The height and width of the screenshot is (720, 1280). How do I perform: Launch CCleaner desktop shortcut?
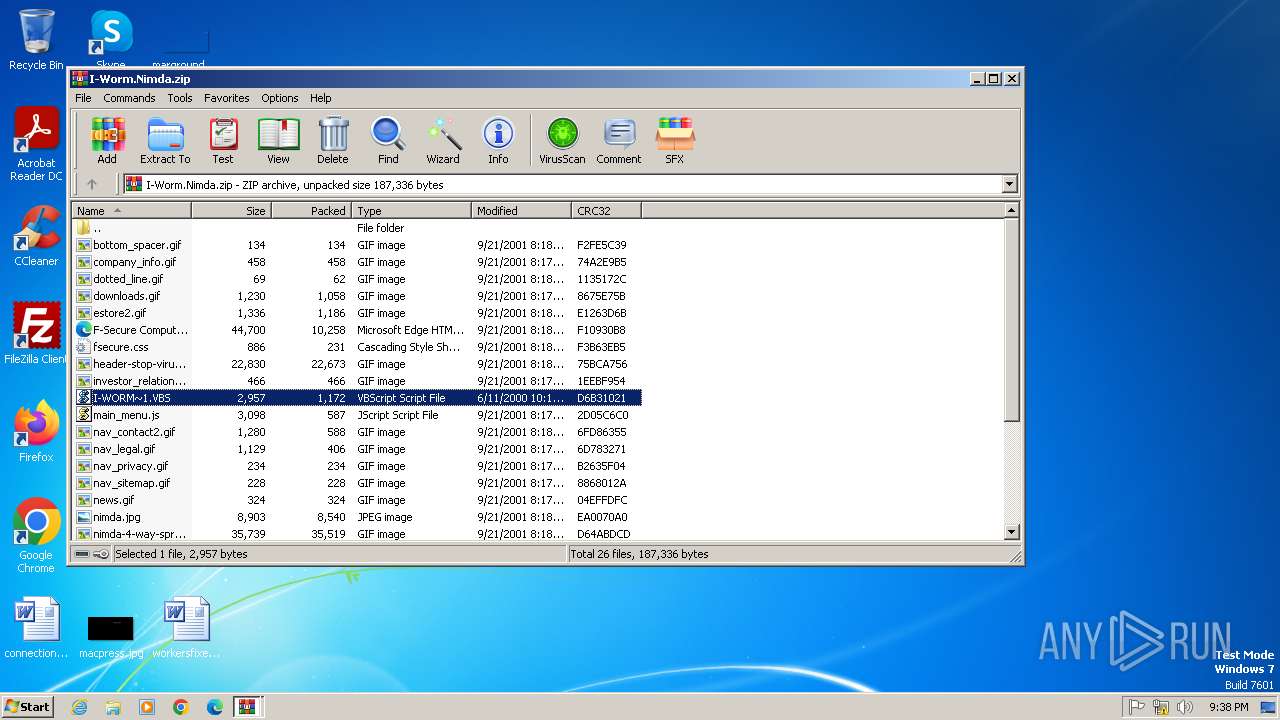[36, 236]
